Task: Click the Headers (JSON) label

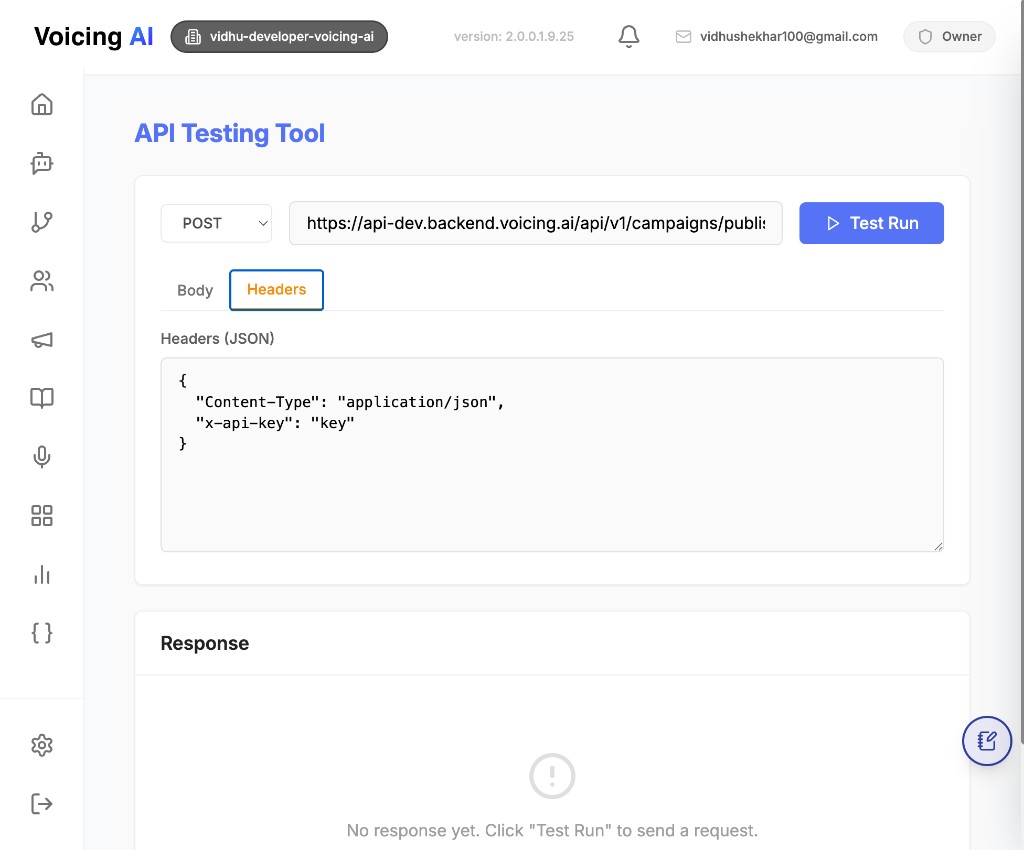Action: pos(217,339)
